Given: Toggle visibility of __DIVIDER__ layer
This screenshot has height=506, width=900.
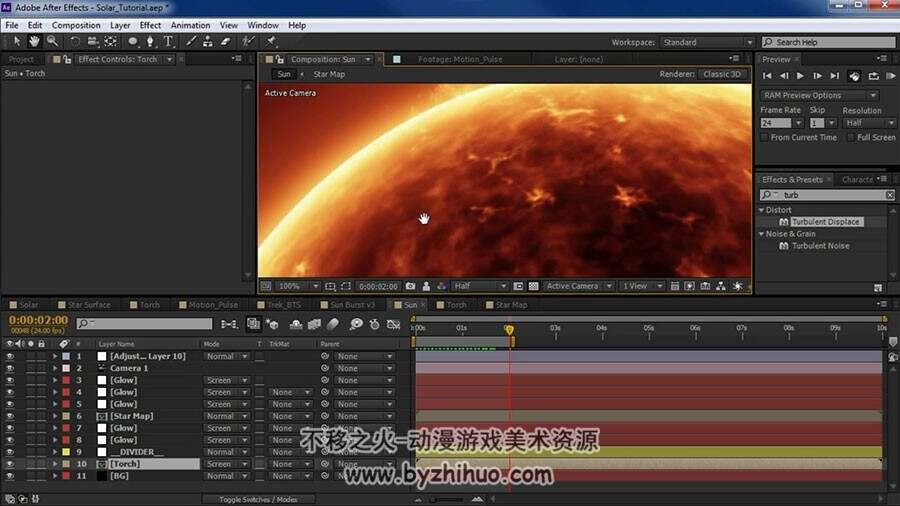Looking at the screenshot, I should [x=10, y=452].
